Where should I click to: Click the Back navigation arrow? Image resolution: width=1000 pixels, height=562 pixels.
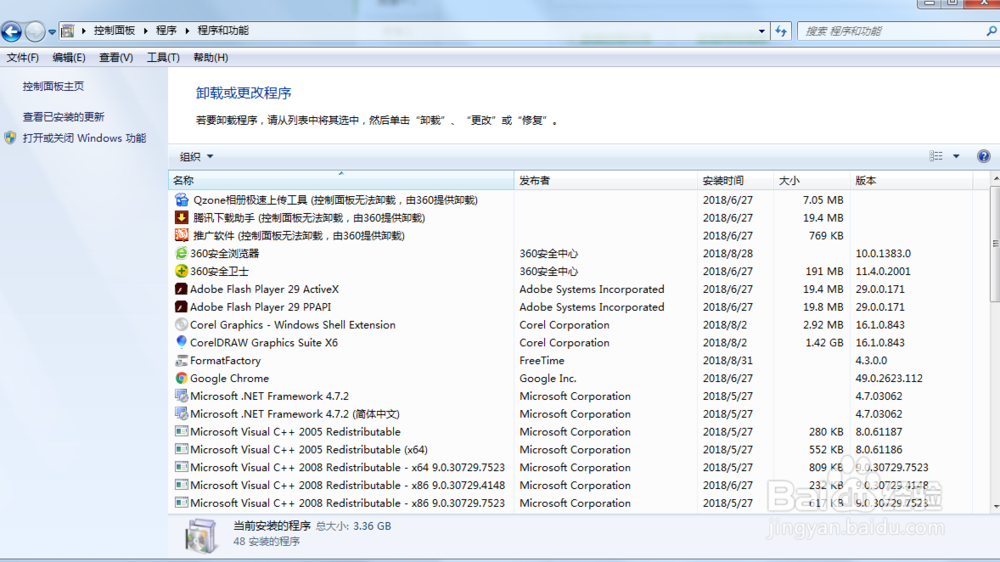(11, 31)
